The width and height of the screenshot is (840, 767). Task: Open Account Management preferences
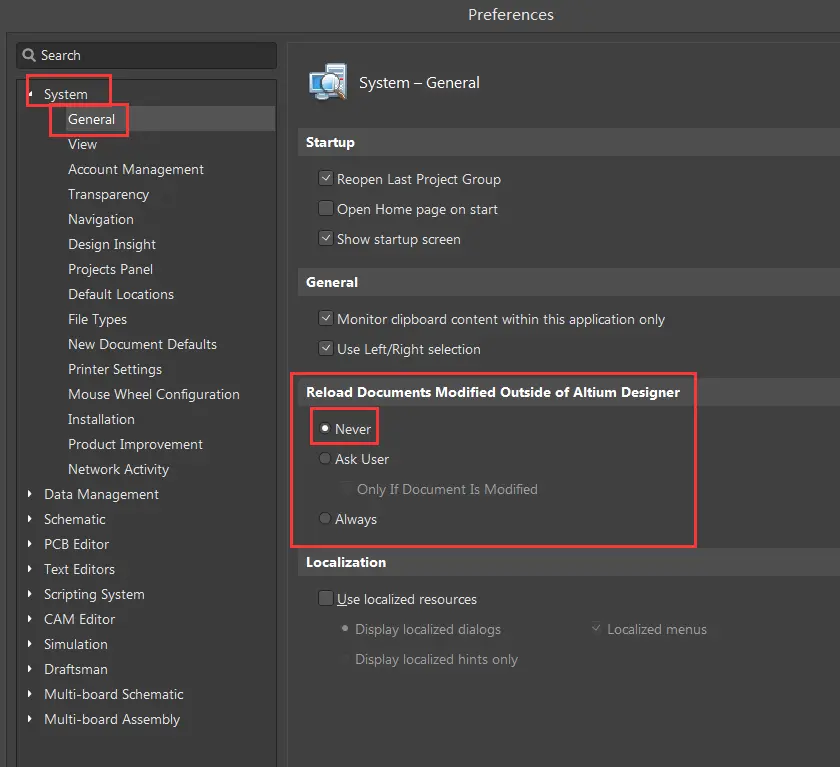click(136, 169)
